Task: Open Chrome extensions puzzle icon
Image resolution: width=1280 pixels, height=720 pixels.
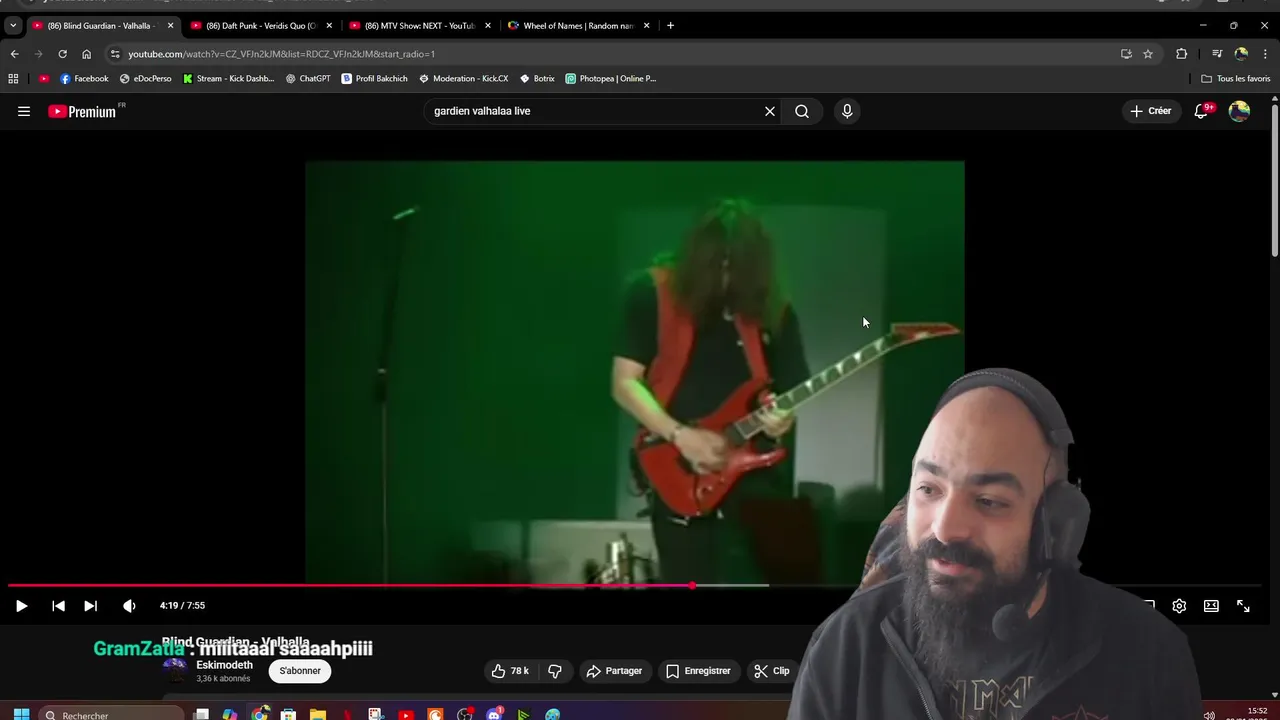Action: click(x=1181, y=54)
